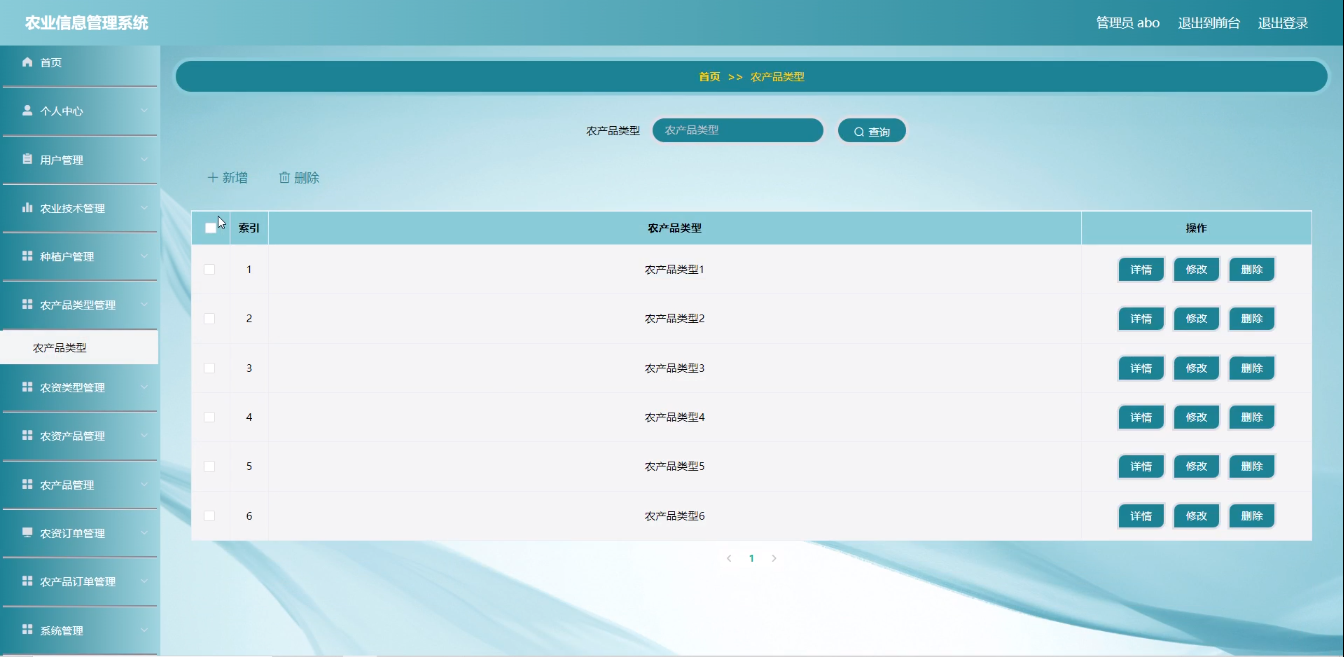Screen dimensions: 1344x657
Task: Click the person icon for 个人中心
Action: 28,111
